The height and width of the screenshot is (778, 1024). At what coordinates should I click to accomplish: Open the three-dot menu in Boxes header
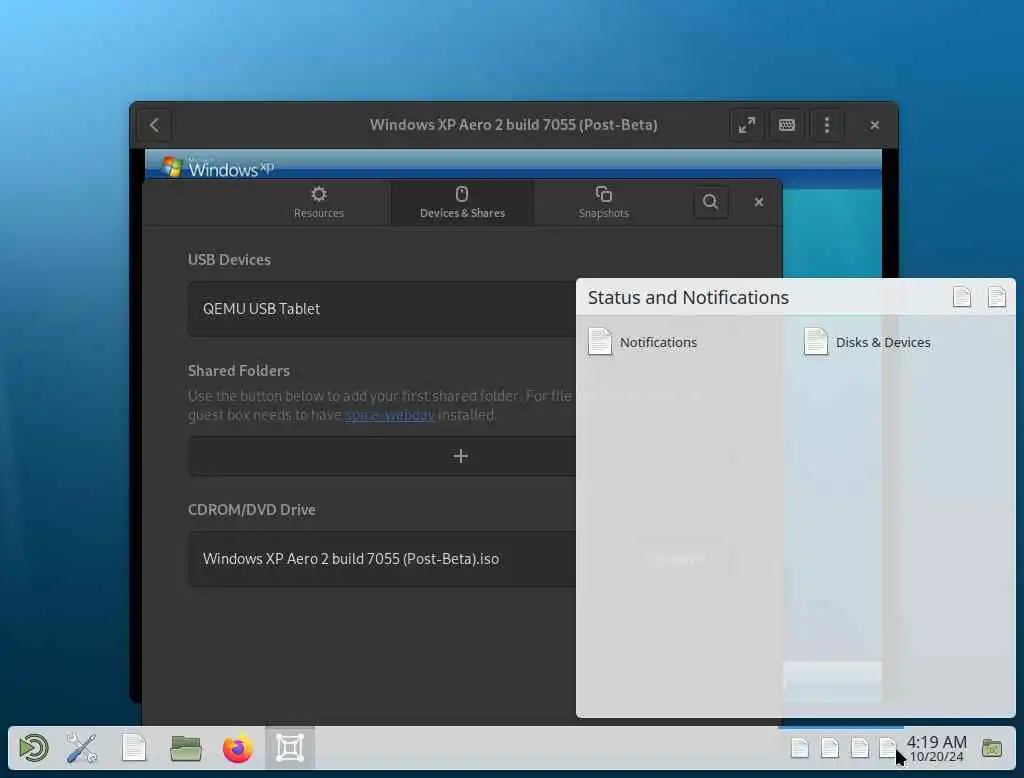point(827,125)
